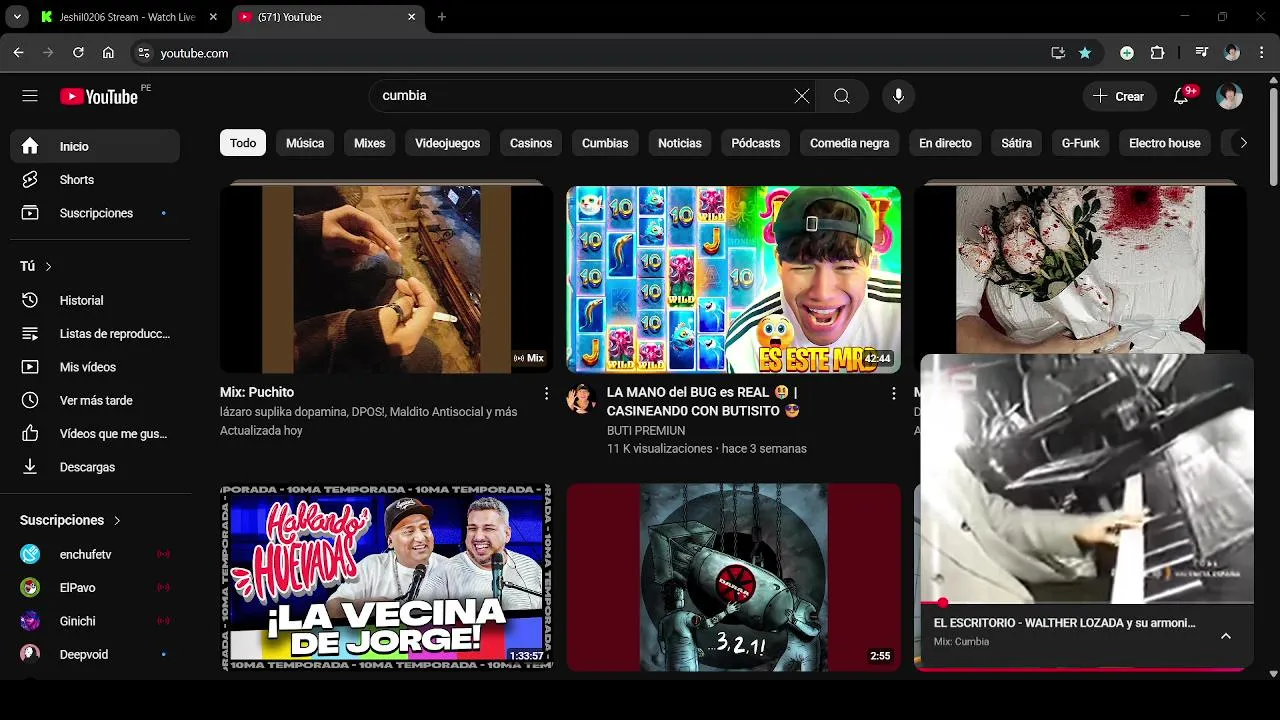Viewport: 1280px width, 720px height.
Task: Select the Cumbias filter chip
Action: click(x=605, y=143)
